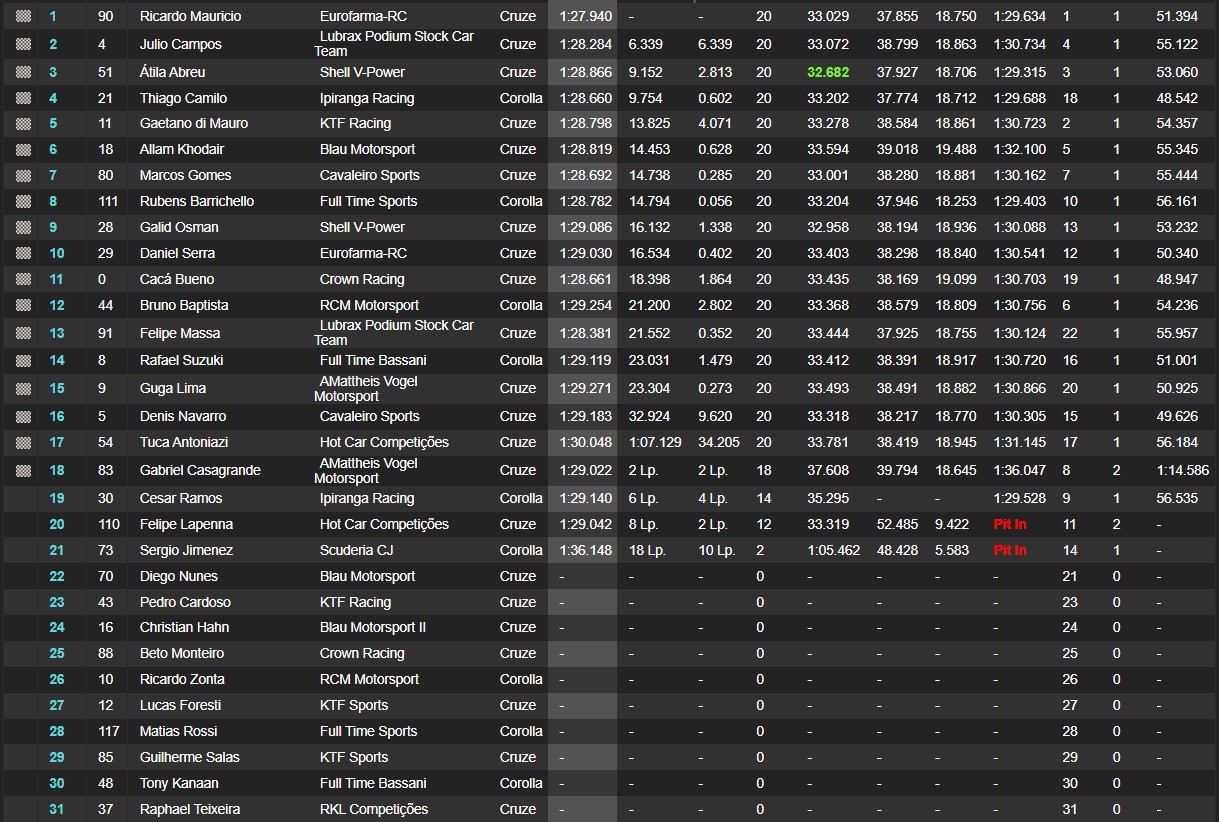Viewport: 1219px width, 822px height.
Task: Select driver name Guilherme Salas
Action: pyautogui.click(x=190, y=757)
